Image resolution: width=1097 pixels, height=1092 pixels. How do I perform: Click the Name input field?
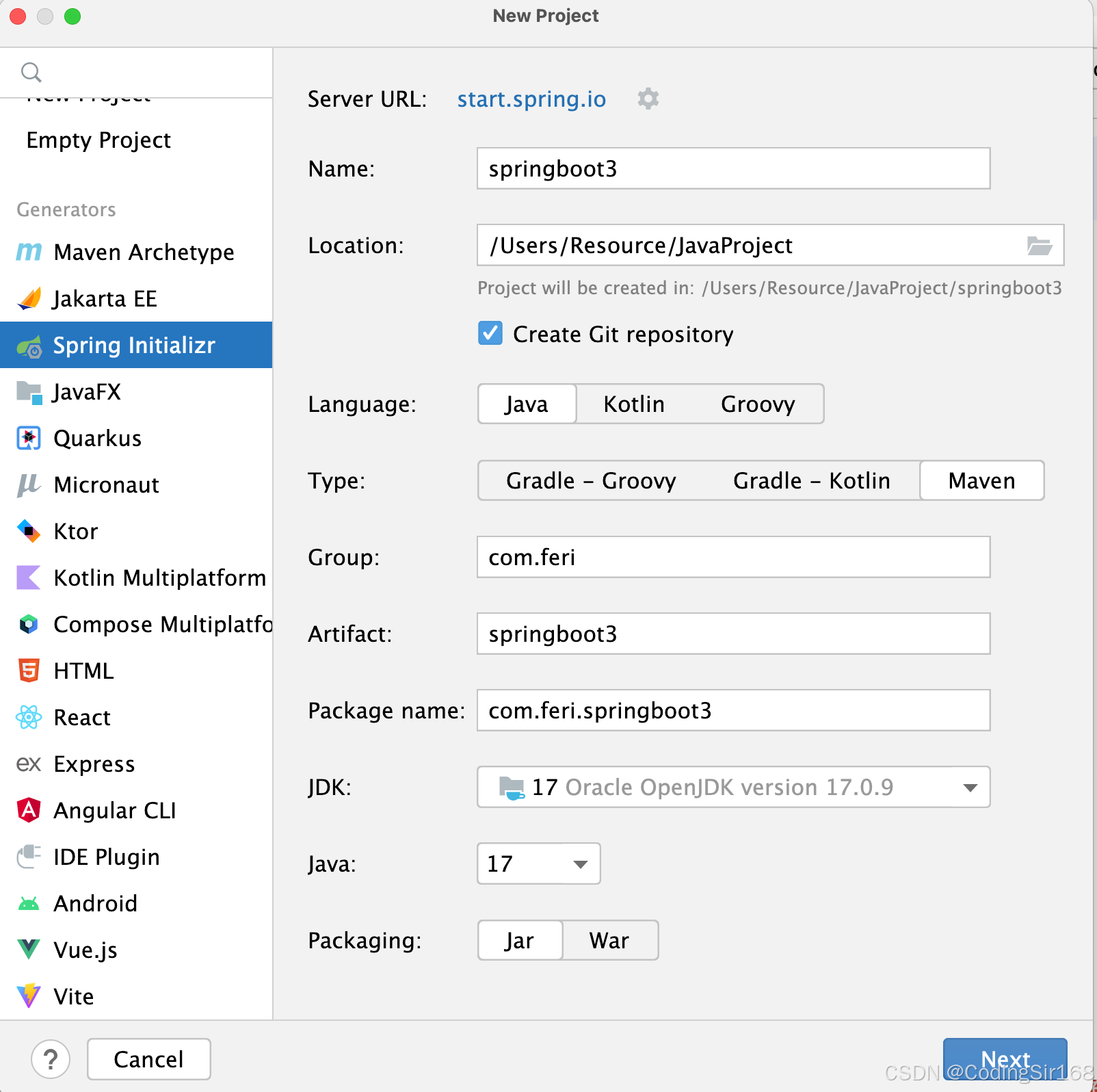click(734, 168)
